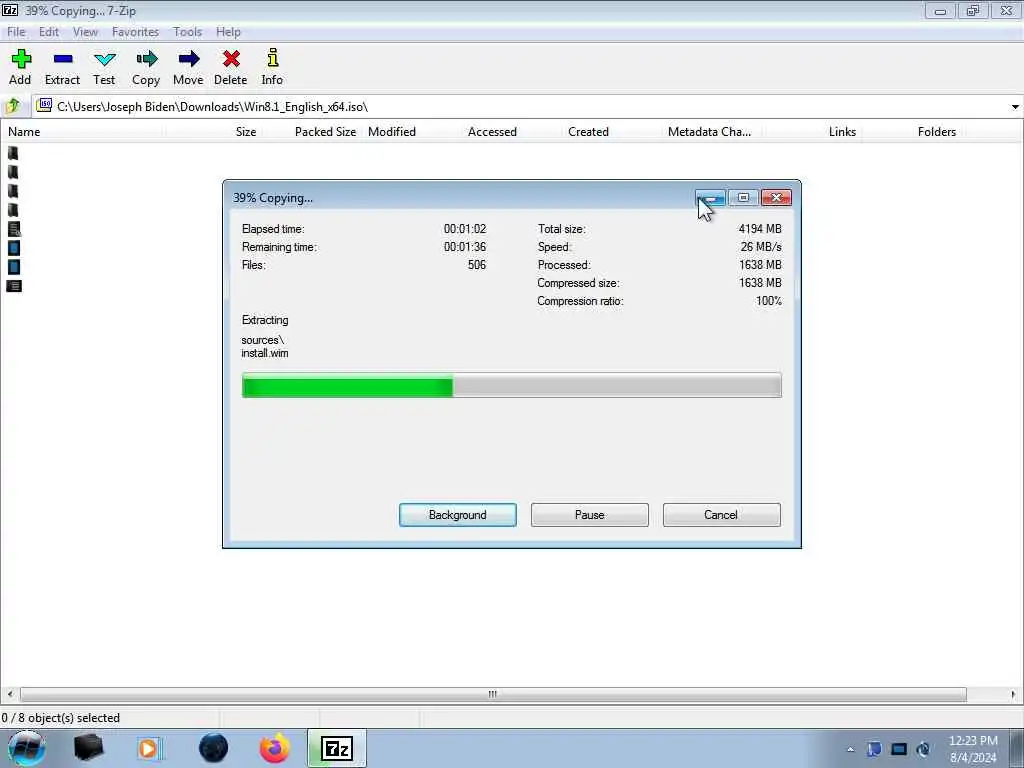Open the dark round globe taskbar icon
The image size is (1024, 768).
pyautogui.click(x=213, y=748)
